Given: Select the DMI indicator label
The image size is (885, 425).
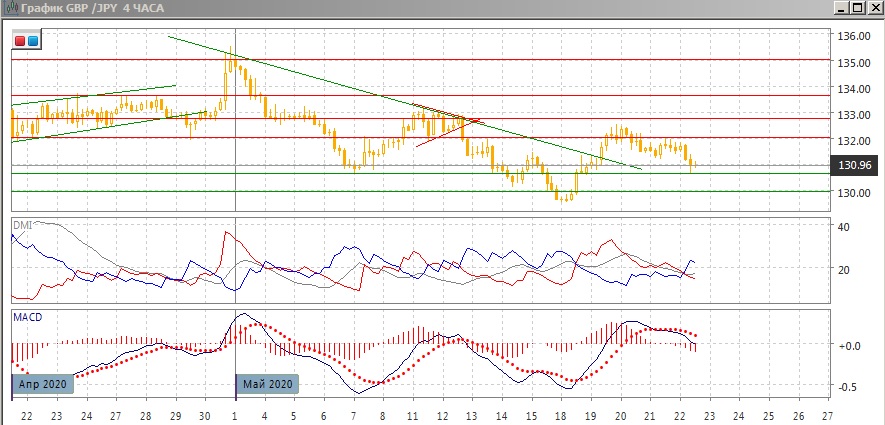Looking at the screenshot, I should (23, 225).
